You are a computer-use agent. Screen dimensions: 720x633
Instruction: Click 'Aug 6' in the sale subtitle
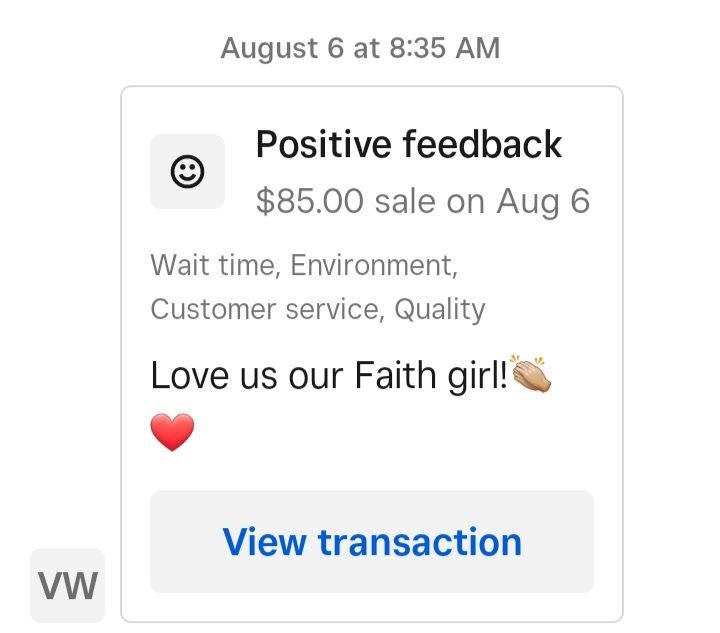[x=543, y=202]
